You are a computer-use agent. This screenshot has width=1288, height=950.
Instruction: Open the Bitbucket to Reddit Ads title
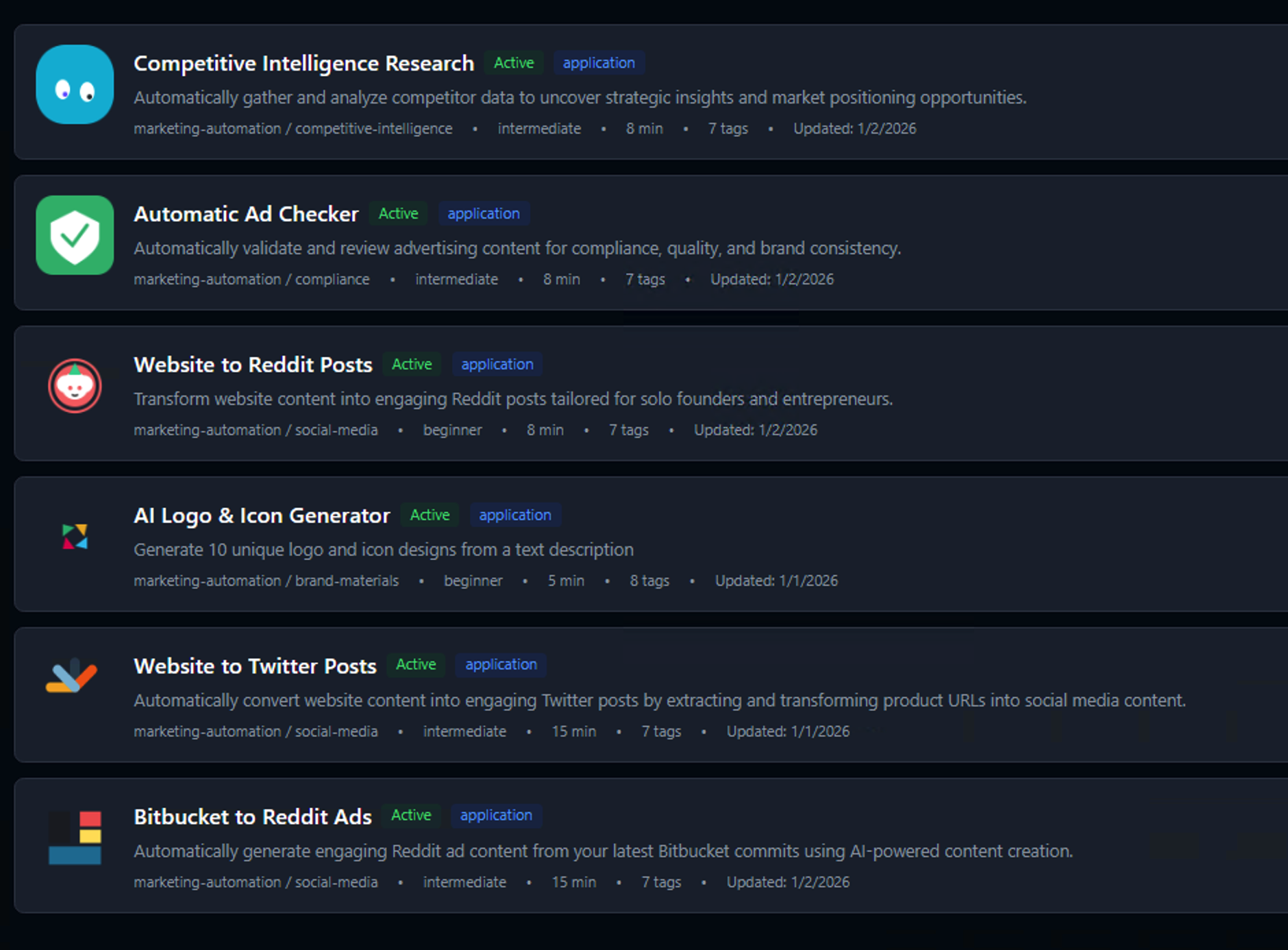pos(253,817)
